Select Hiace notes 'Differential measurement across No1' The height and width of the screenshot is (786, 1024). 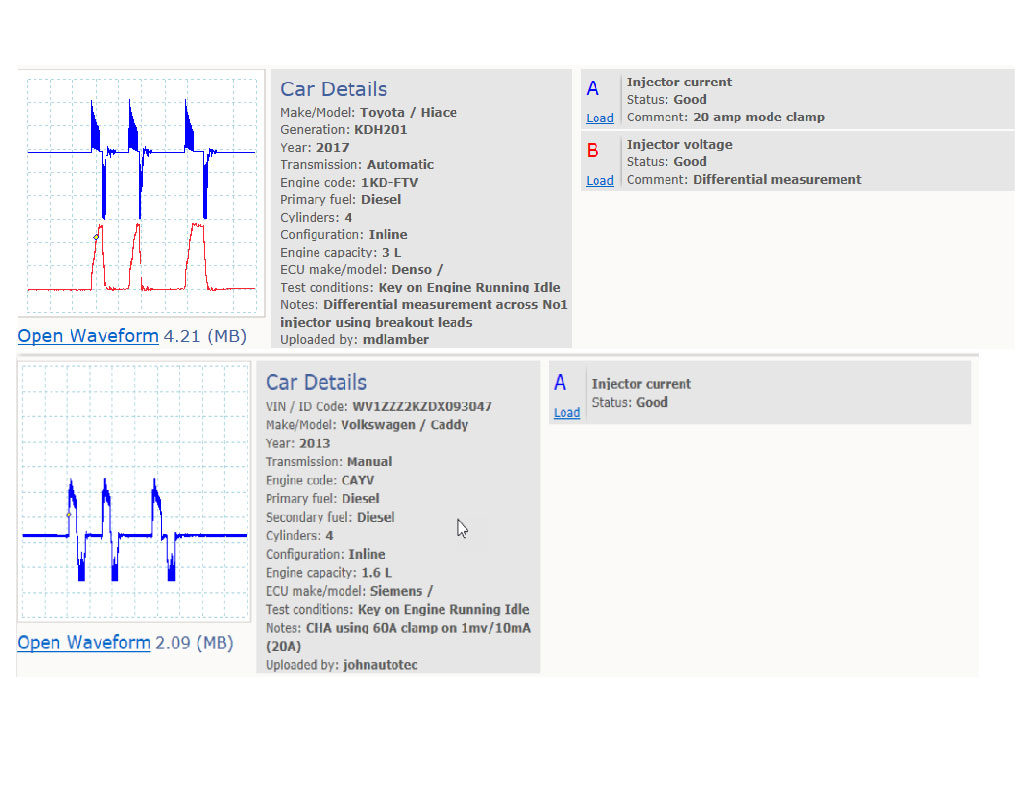point(445,305)
